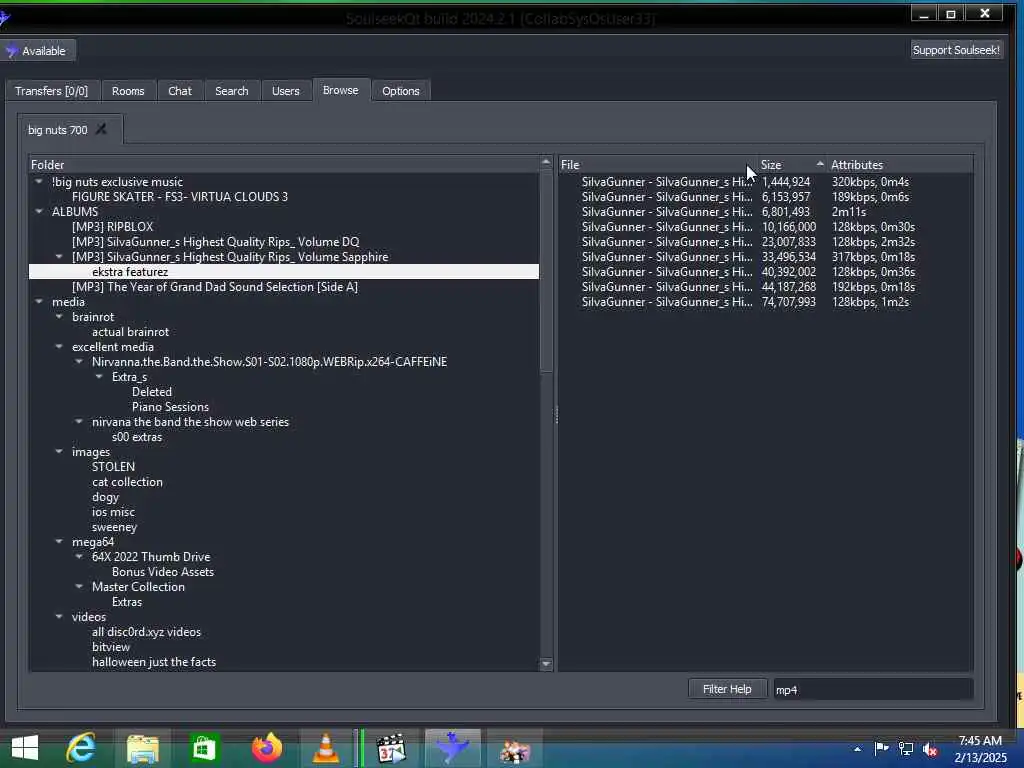
Task: Select the Volume DQ rips folder
Action: [216, 242]
